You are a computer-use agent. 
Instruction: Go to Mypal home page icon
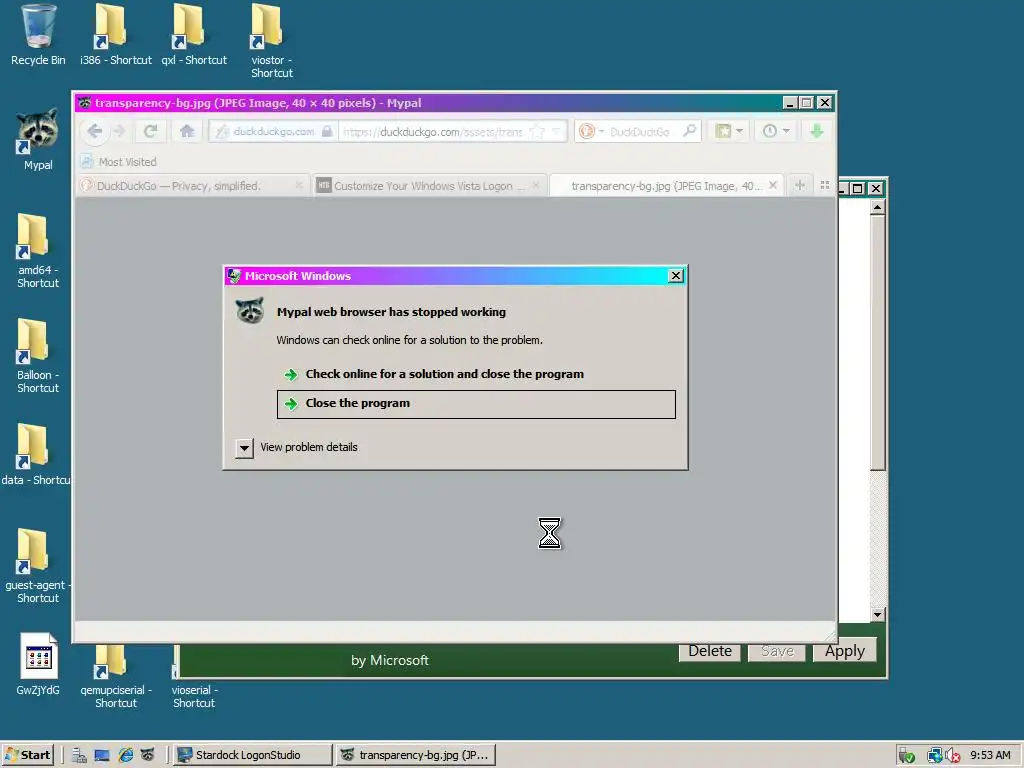pos(187,131)
